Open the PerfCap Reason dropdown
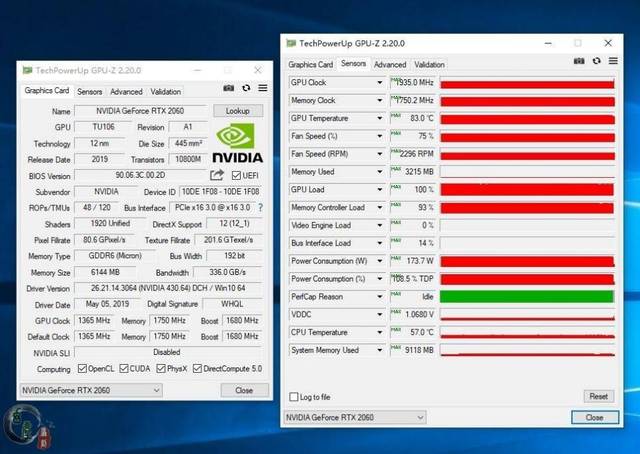 (380, 297)
